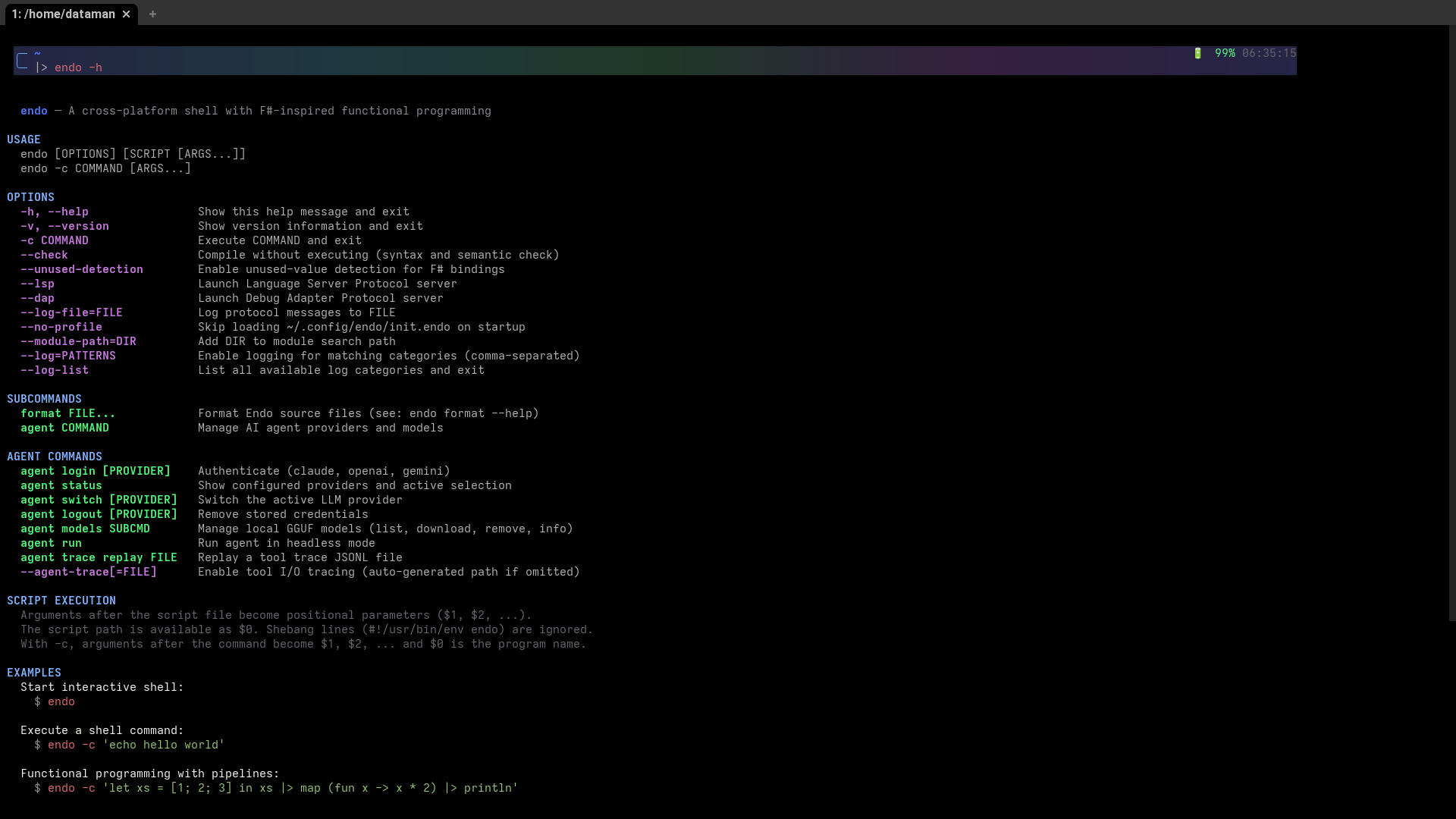Click the --module-path=DIR option

78,341
